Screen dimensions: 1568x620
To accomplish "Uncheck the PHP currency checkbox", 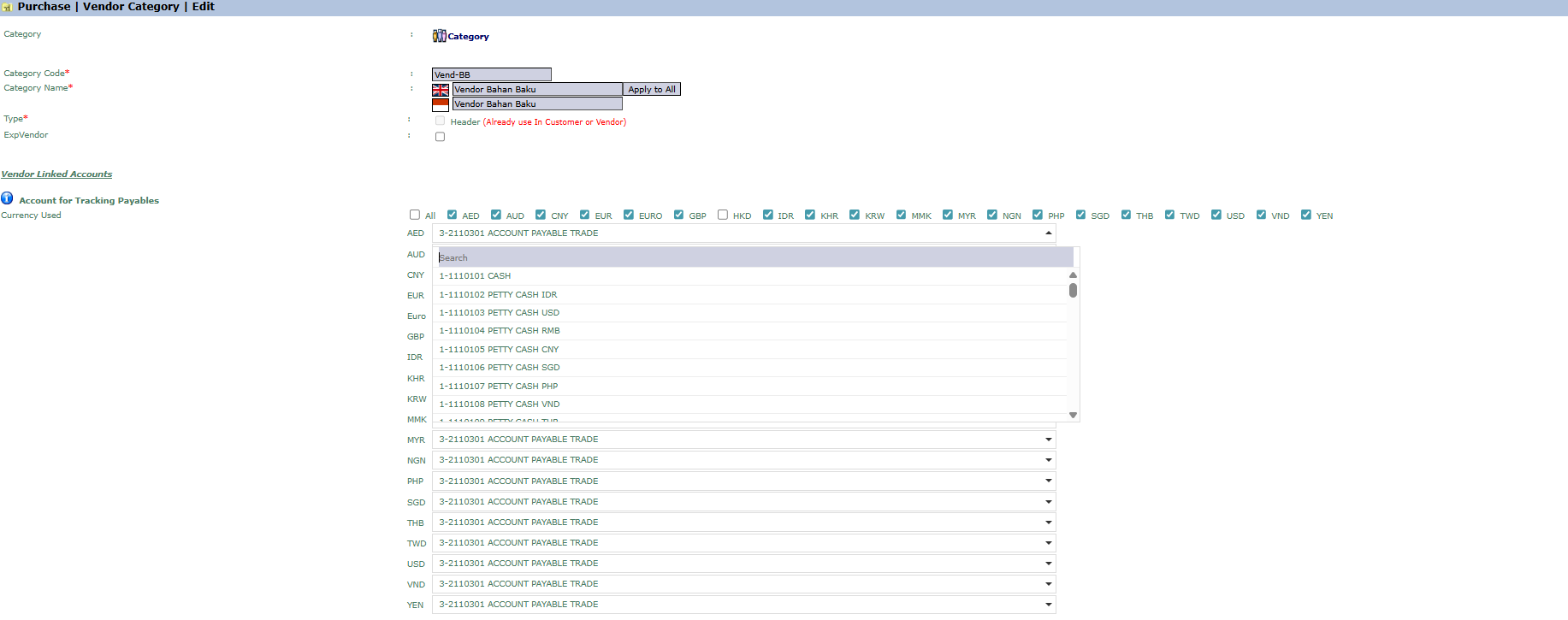I will pyautogui.click(x=1038, y=215).
